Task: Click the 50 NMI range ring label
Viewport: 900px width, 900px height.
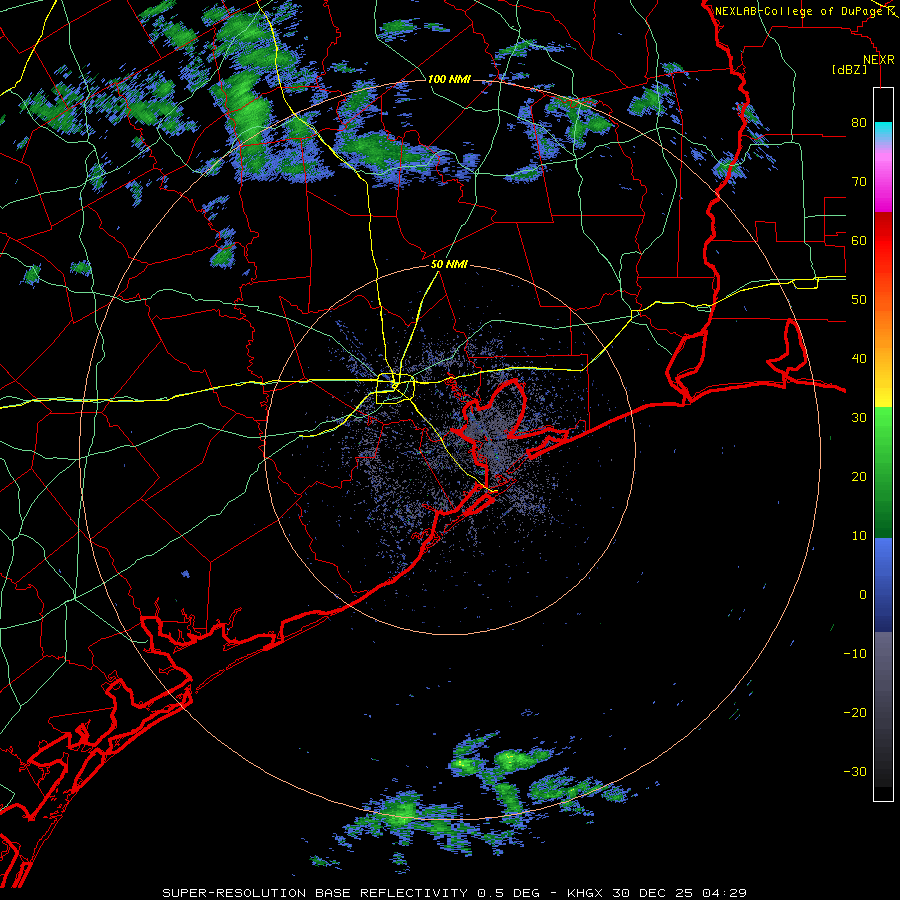Action: [449, 265]
